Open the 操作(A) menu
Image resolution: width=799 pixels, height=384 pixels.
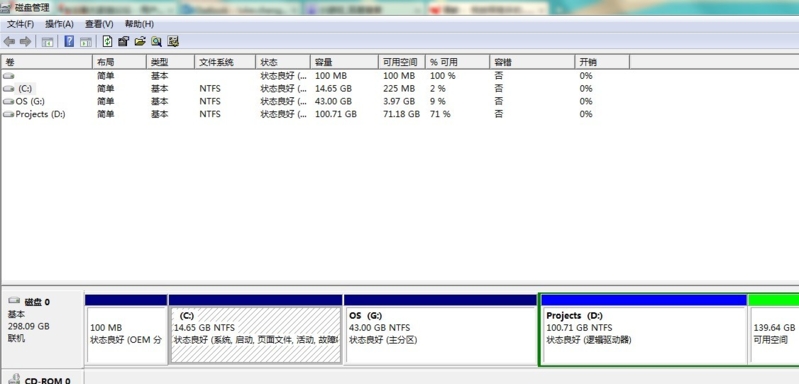(59, 24)
